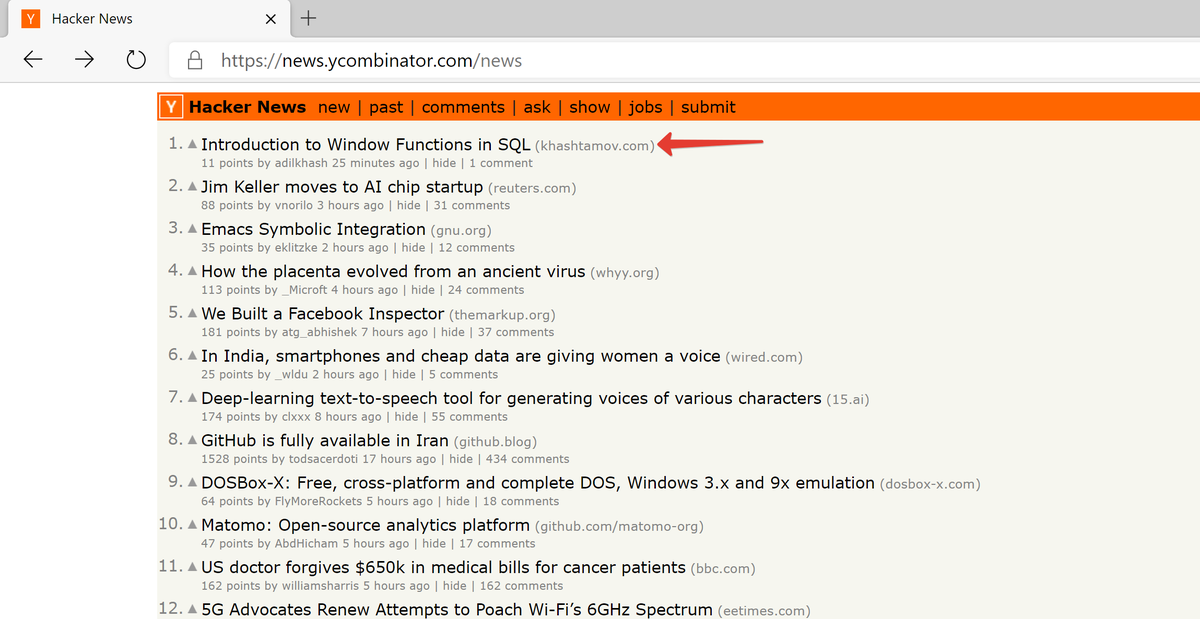The image size is (1200, 619).
Task: Click '17 hours ago' timestamp link
Action: (400, 459)
